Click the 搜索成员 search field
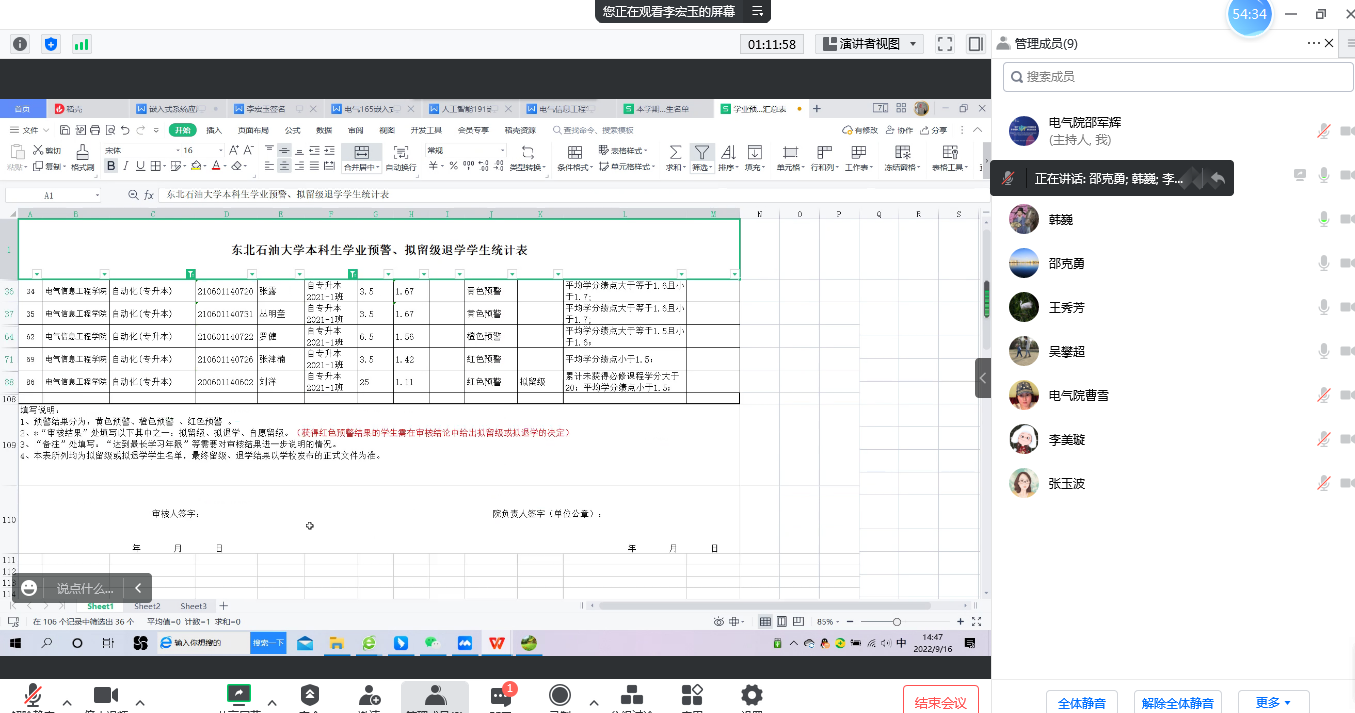This screenshot has width=1355, height=713. [1172, 76]
